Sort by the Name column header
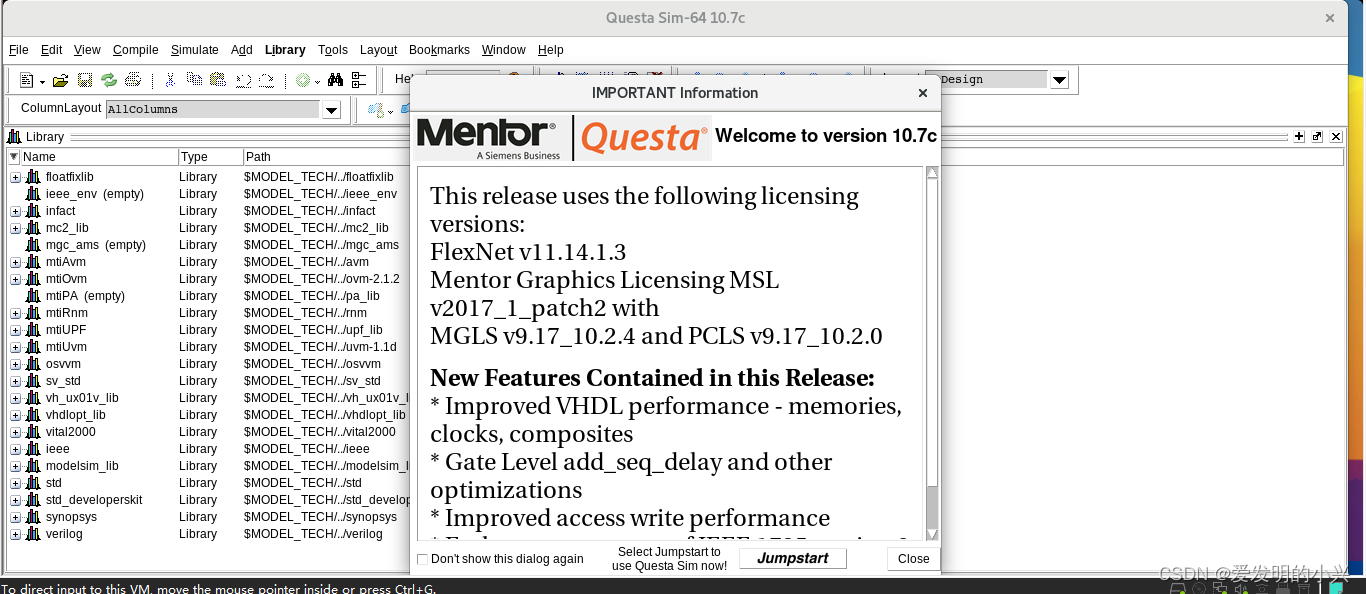 pos(99,157)
